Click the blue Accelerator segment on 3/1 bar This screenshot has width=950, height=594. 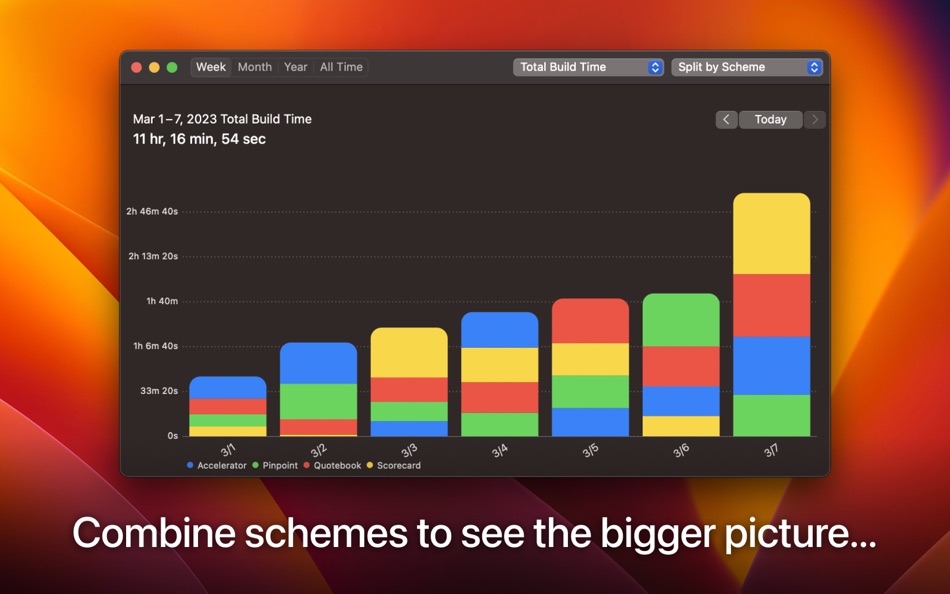pyautogui.click(x=228, y=387)
